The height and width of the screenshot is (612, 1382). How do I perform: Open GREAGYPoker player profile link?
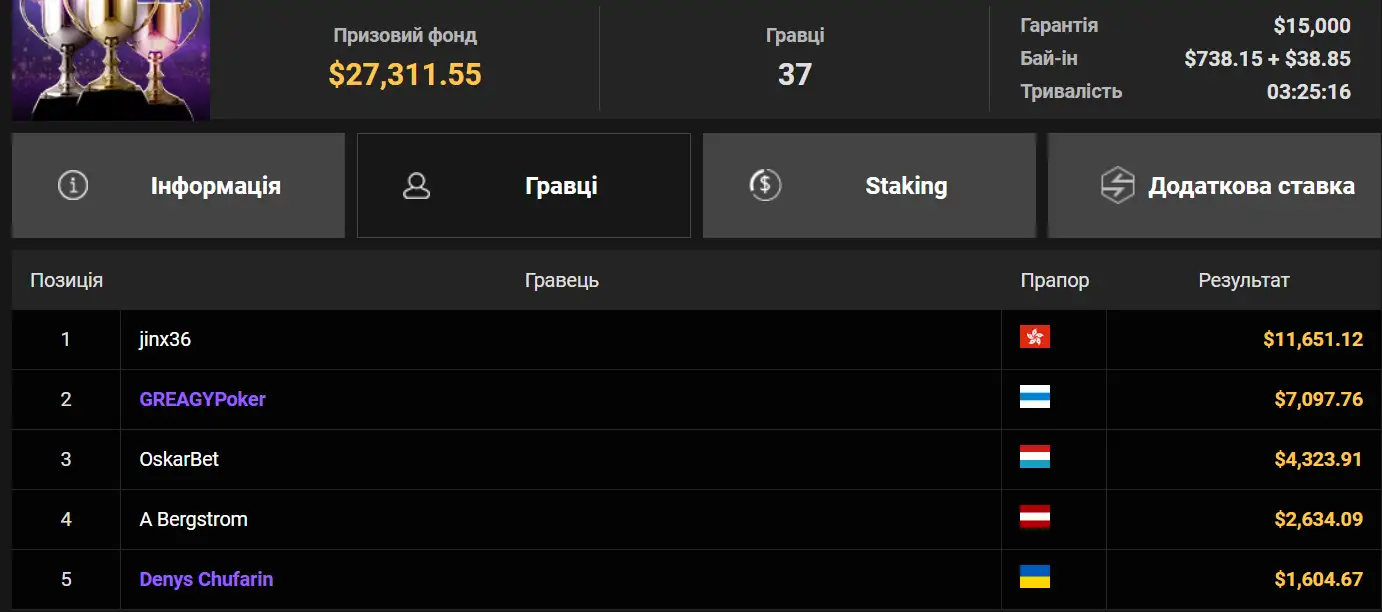coord(203,400)
